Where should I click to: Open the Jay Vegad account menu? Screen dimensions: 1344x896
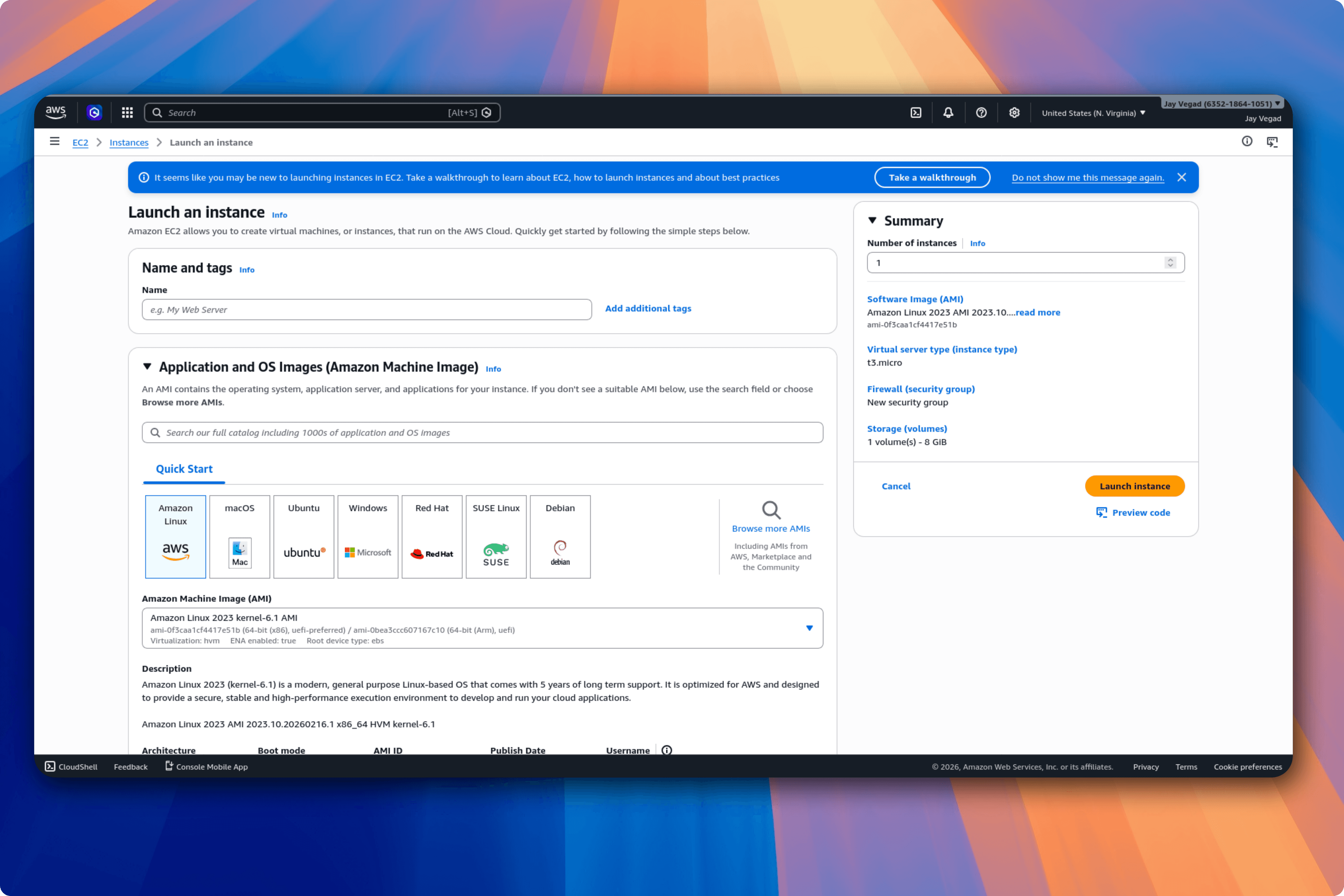[1222, 104]
